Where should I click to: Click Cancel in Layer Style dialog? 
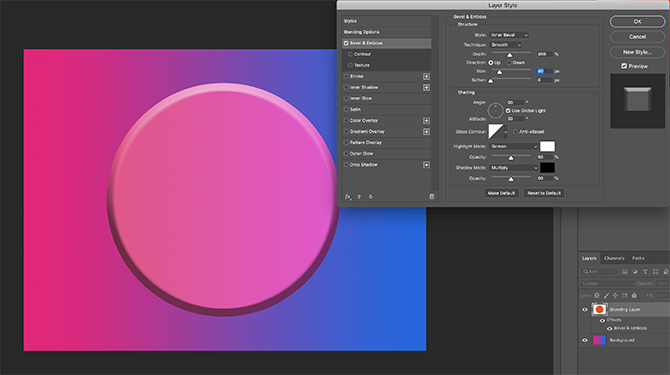637,37
